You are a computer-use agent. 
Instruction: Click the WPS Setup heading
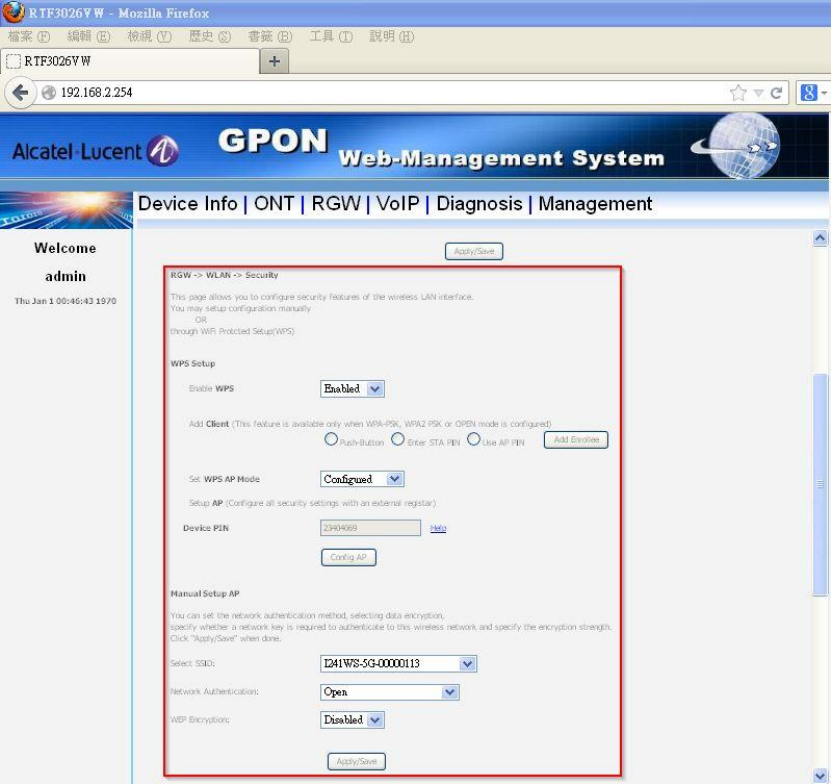click(192, 364)
